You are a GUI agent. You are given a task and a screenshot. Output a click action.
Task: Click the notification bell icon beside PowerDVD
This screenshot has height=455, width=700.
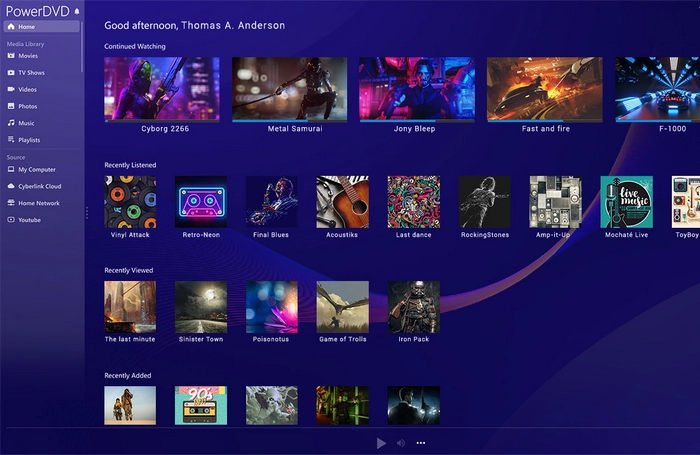77,12
